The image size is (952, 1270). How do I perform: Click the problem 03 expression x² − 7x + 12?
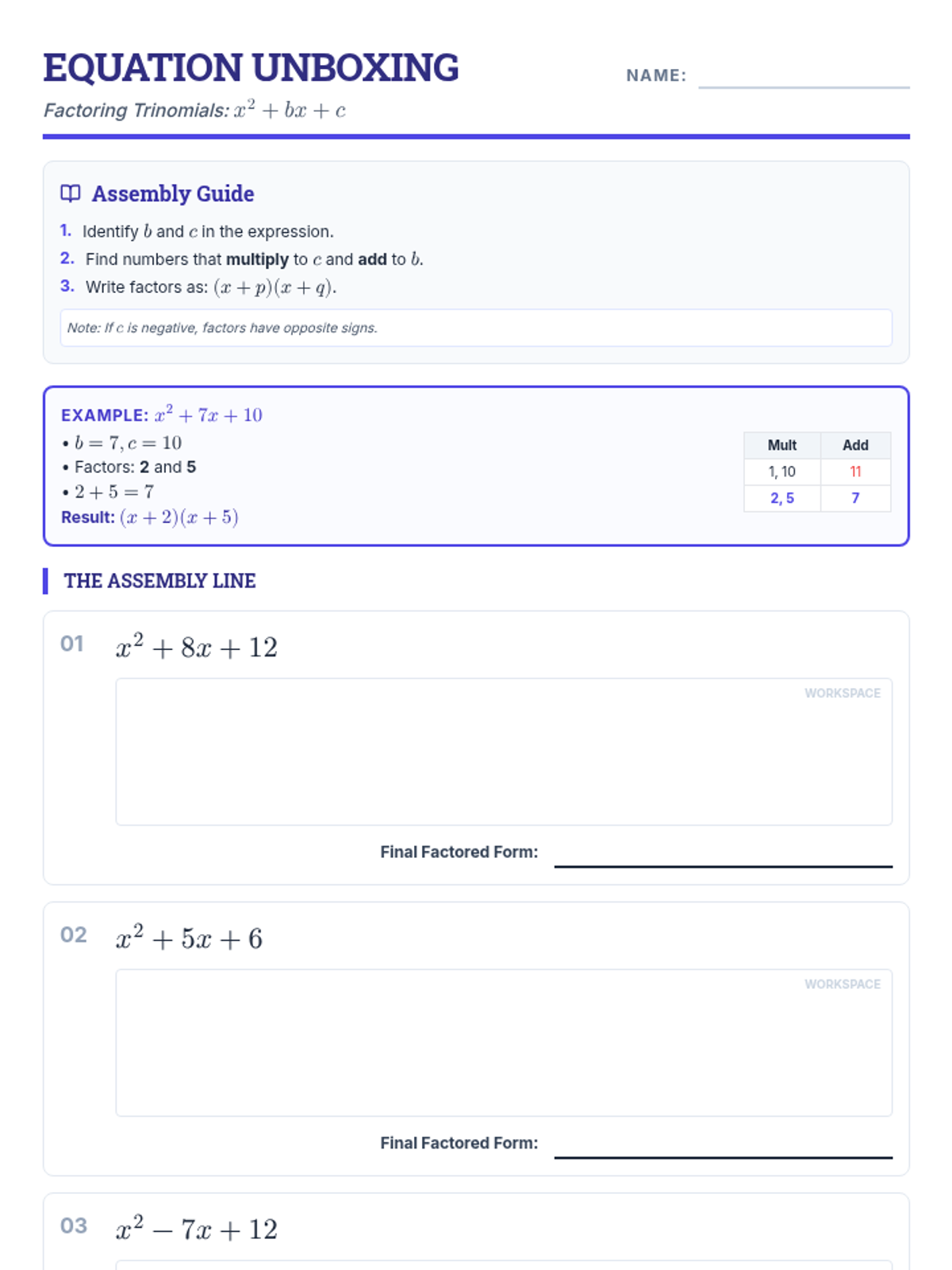coord(197,1230)
